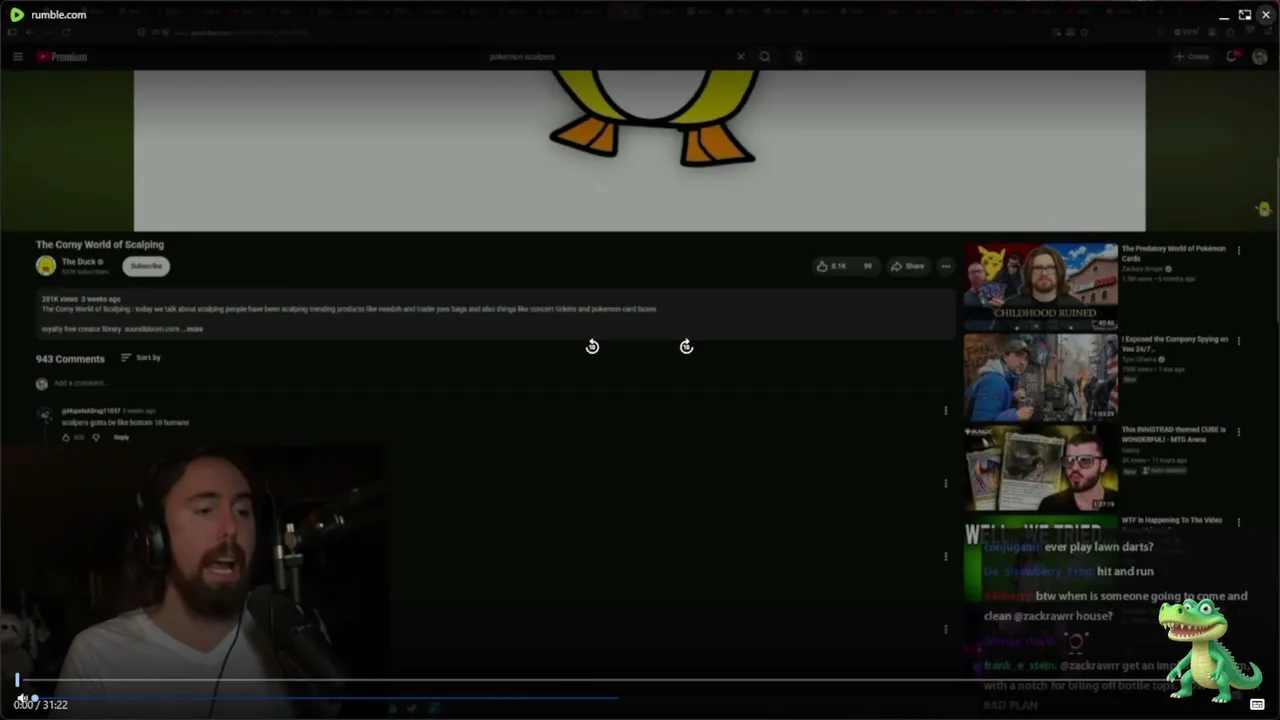Rewind 10 seconds in Rumble player
Viewport: 1280px width, 720px height.
click(592, 346)
